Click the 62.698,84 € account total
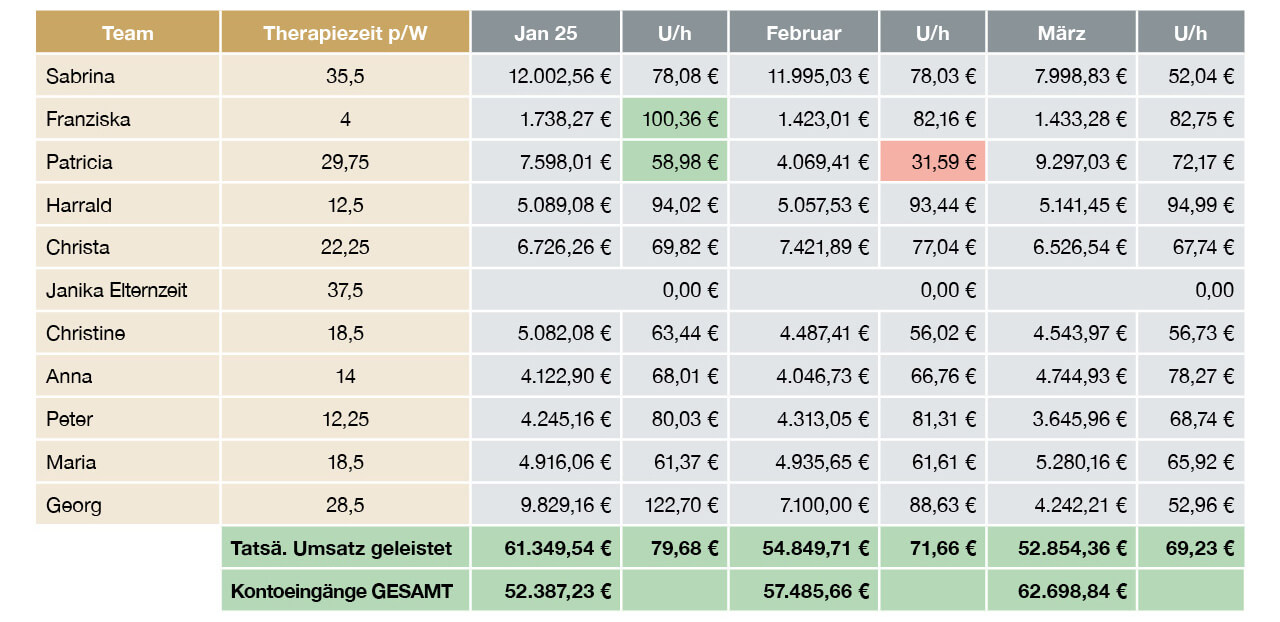The height and width of the screenshot is (622, 1280). click(x=1061, y=592)
